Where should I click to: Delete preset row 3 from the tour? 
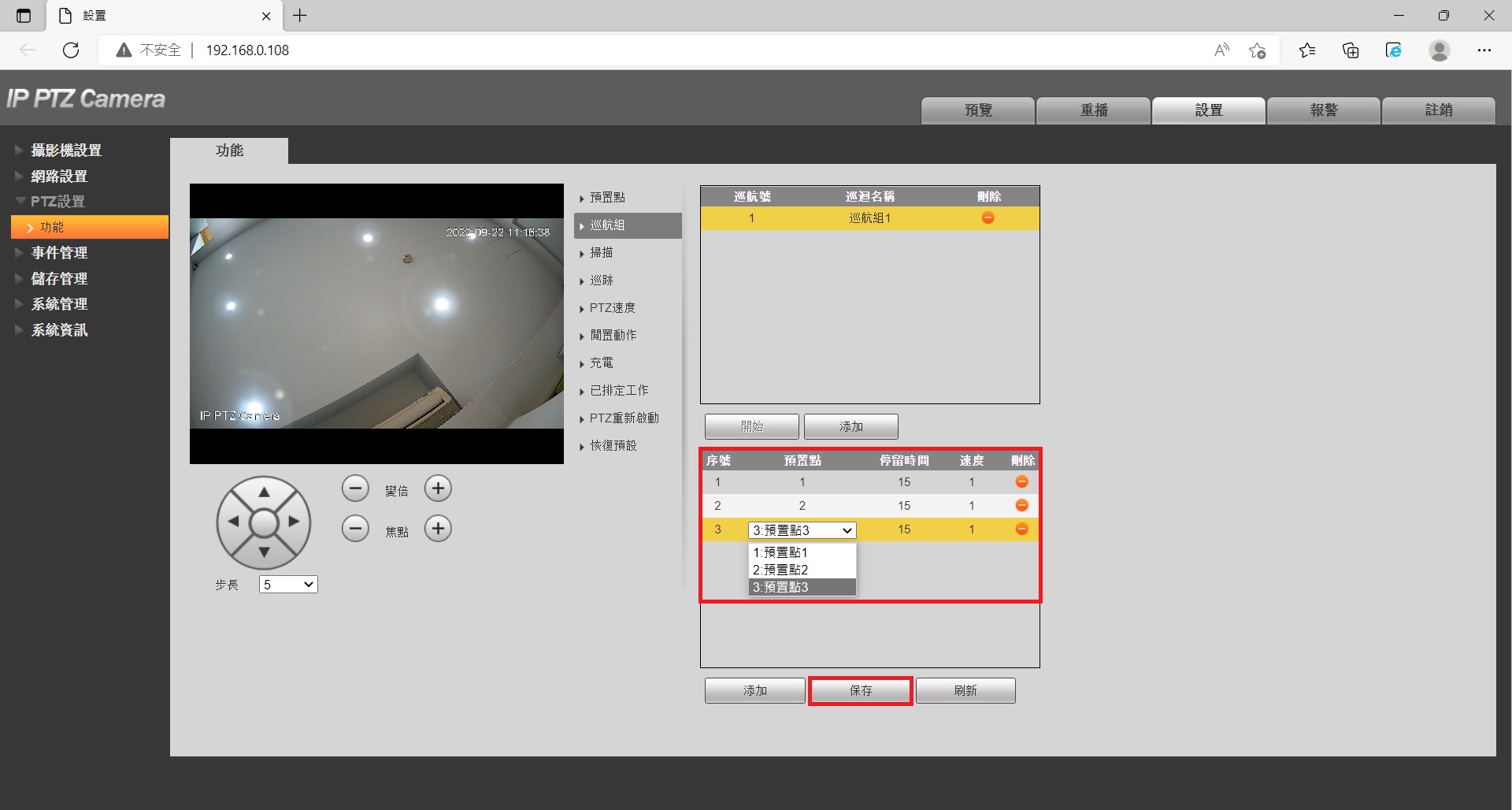click(x=1021, y=529)
